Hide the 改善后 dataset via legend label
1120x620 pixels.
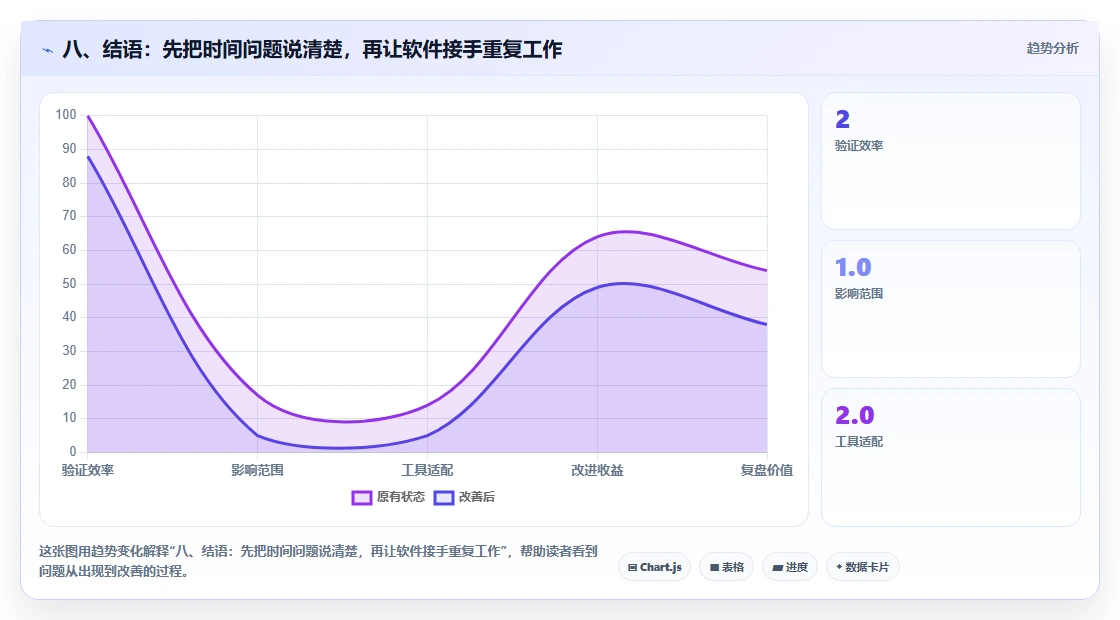pyautogui.click(x=476, y=497)
